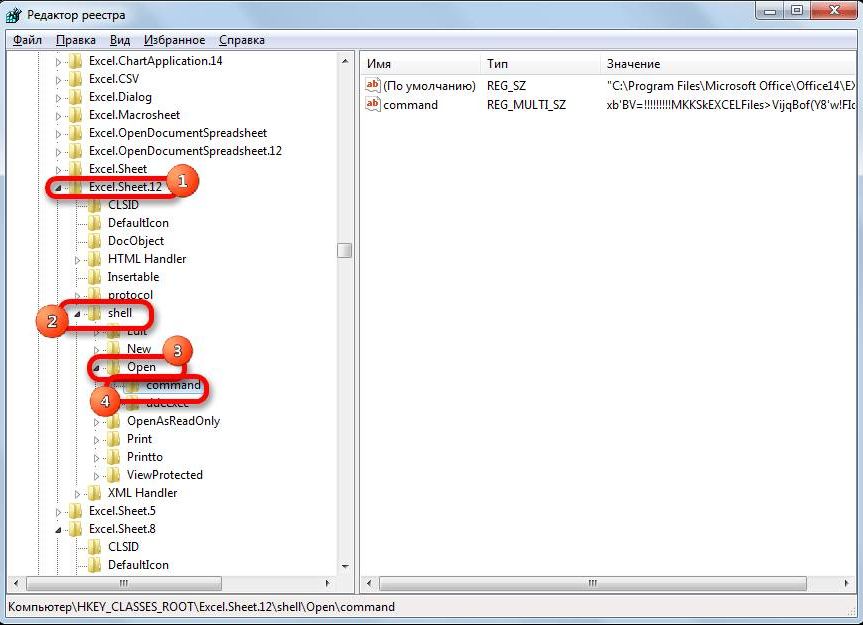Click folder icon of CLSID under Excel.Sheet.12
This screenshot has width=863, height=625.
coord(95,205)
